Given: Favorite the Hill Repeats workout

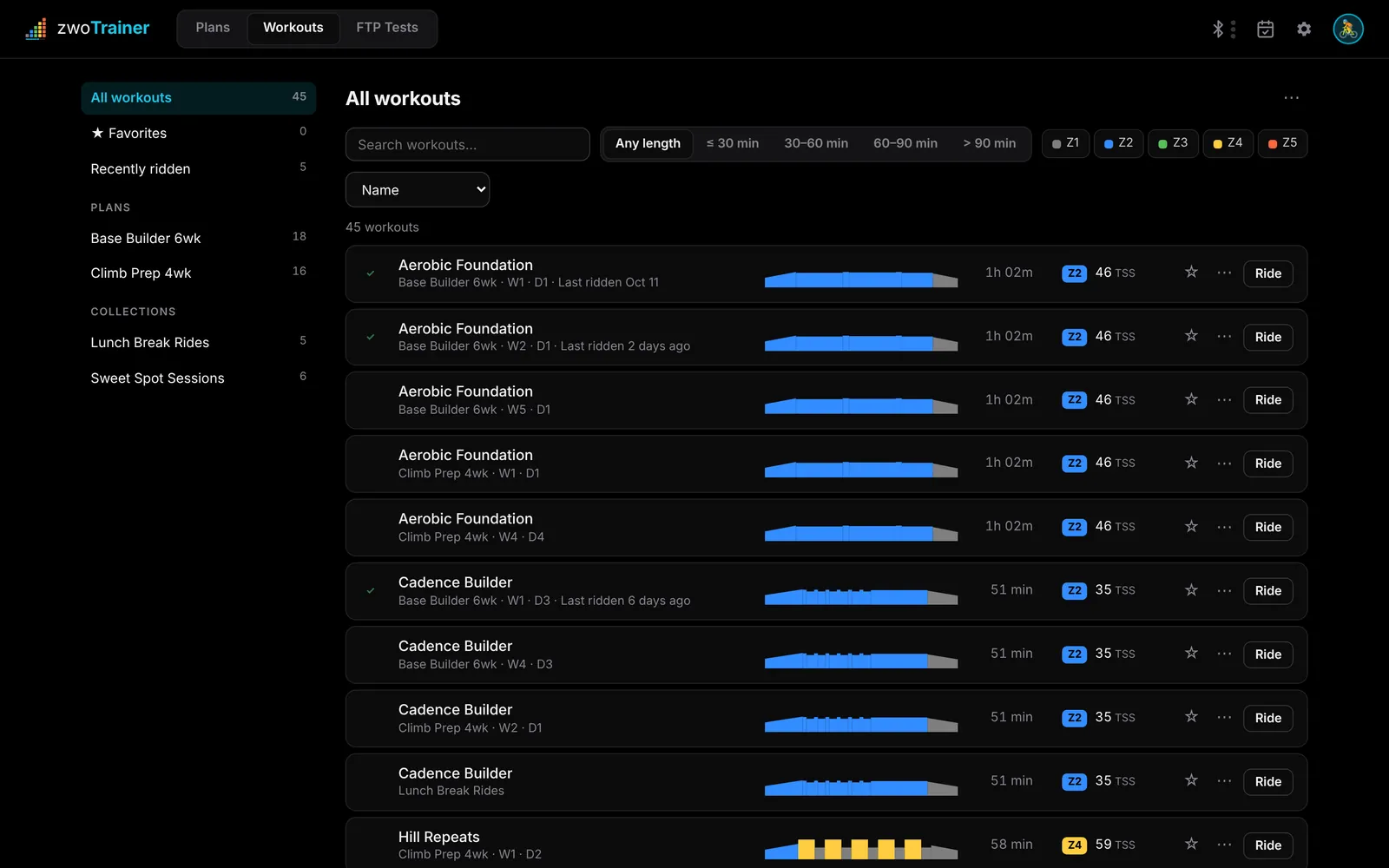Looking at the screenshot, I should [1191, 844].
